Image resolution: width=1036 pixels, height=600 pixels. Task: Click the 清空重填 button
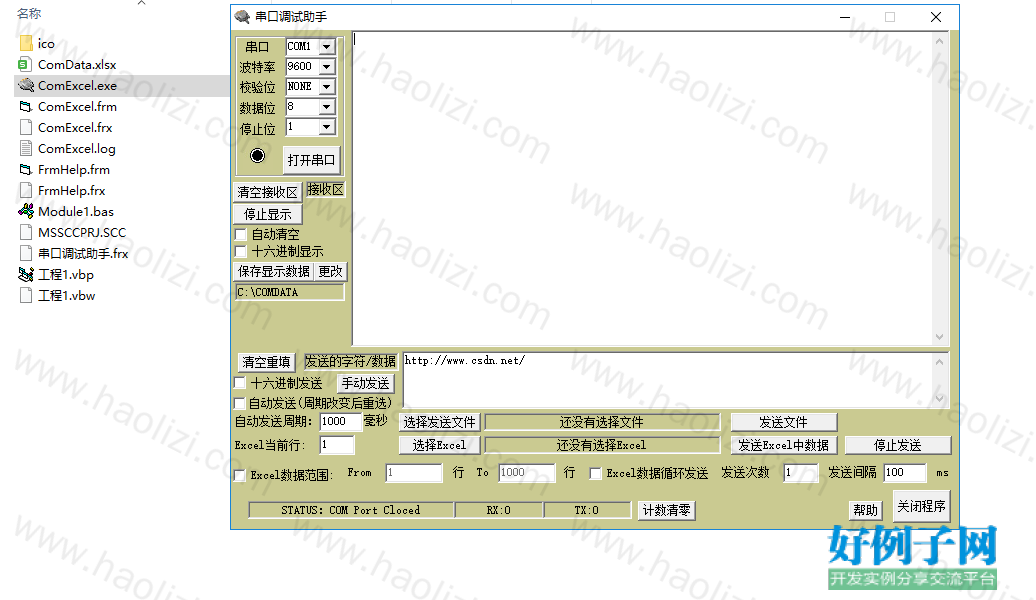266,362
